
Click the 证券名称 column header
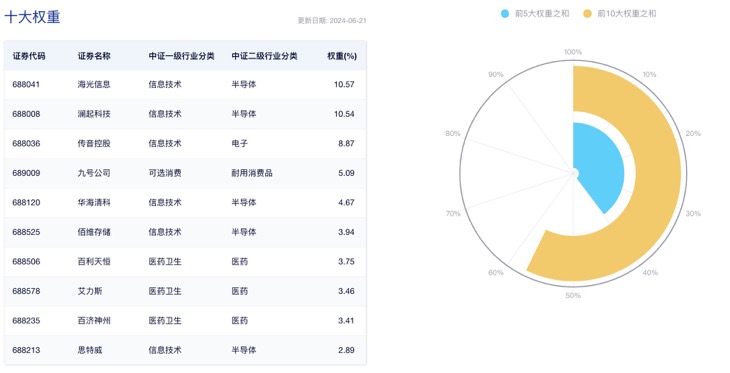[94, 56]
